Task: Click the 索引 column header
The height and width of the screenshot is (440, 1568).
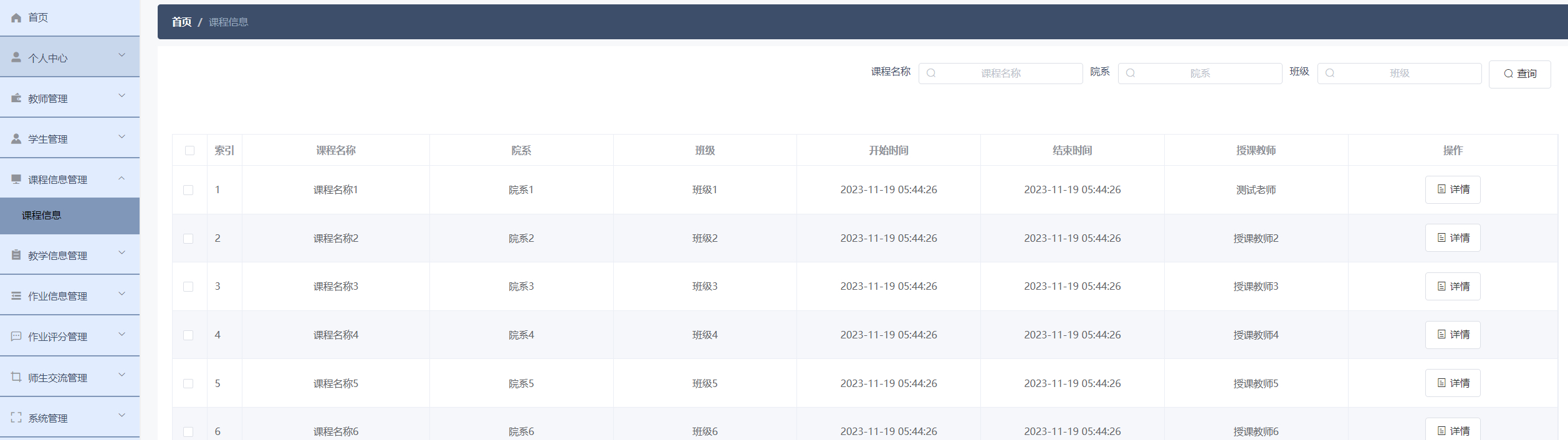Action: (x=224, y=150)
